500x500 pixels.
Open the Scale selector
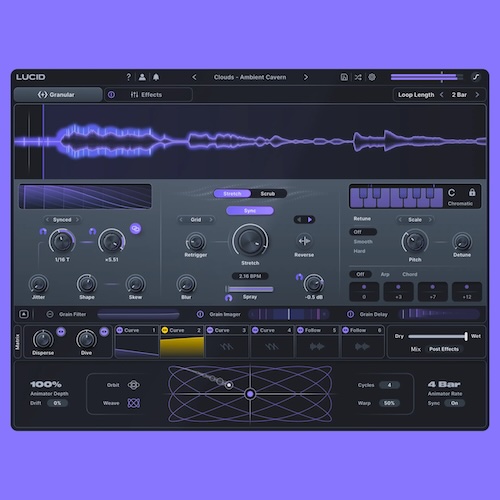click(415, 220)
